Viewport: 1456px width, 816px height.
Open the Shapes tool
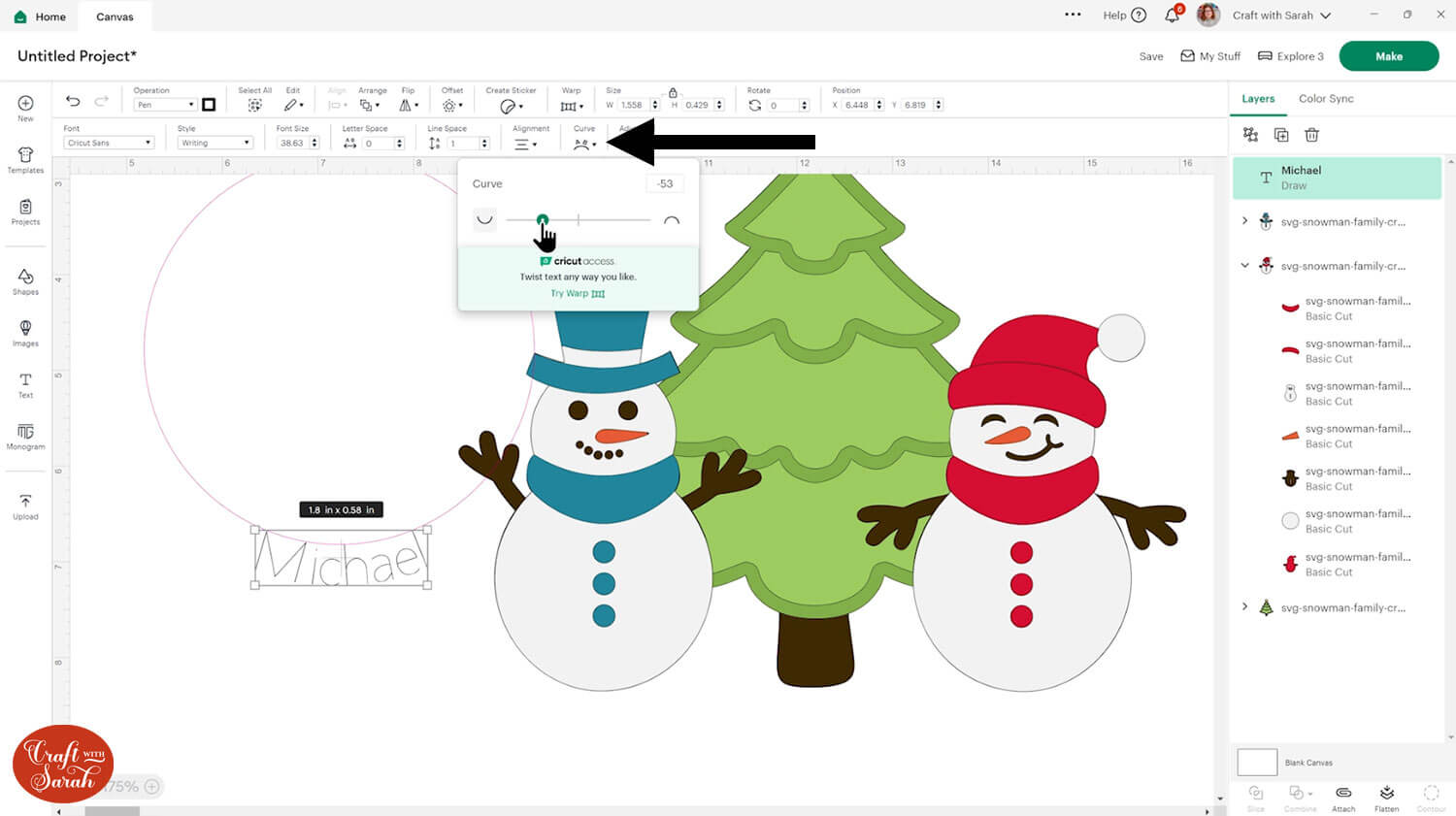click(25, 281)
